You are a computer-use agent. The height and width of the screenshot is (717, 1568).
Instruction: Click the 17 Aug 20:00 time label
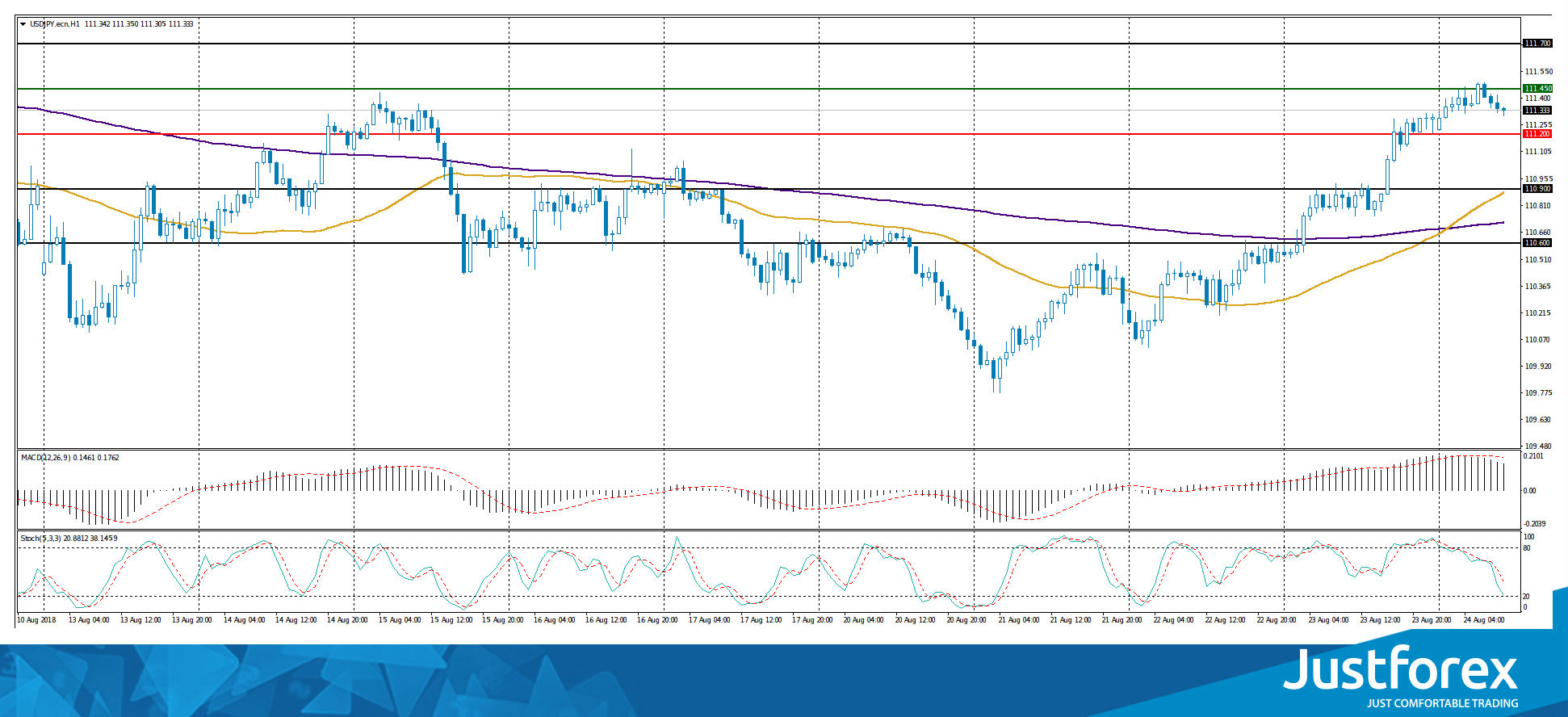point(812,620)
